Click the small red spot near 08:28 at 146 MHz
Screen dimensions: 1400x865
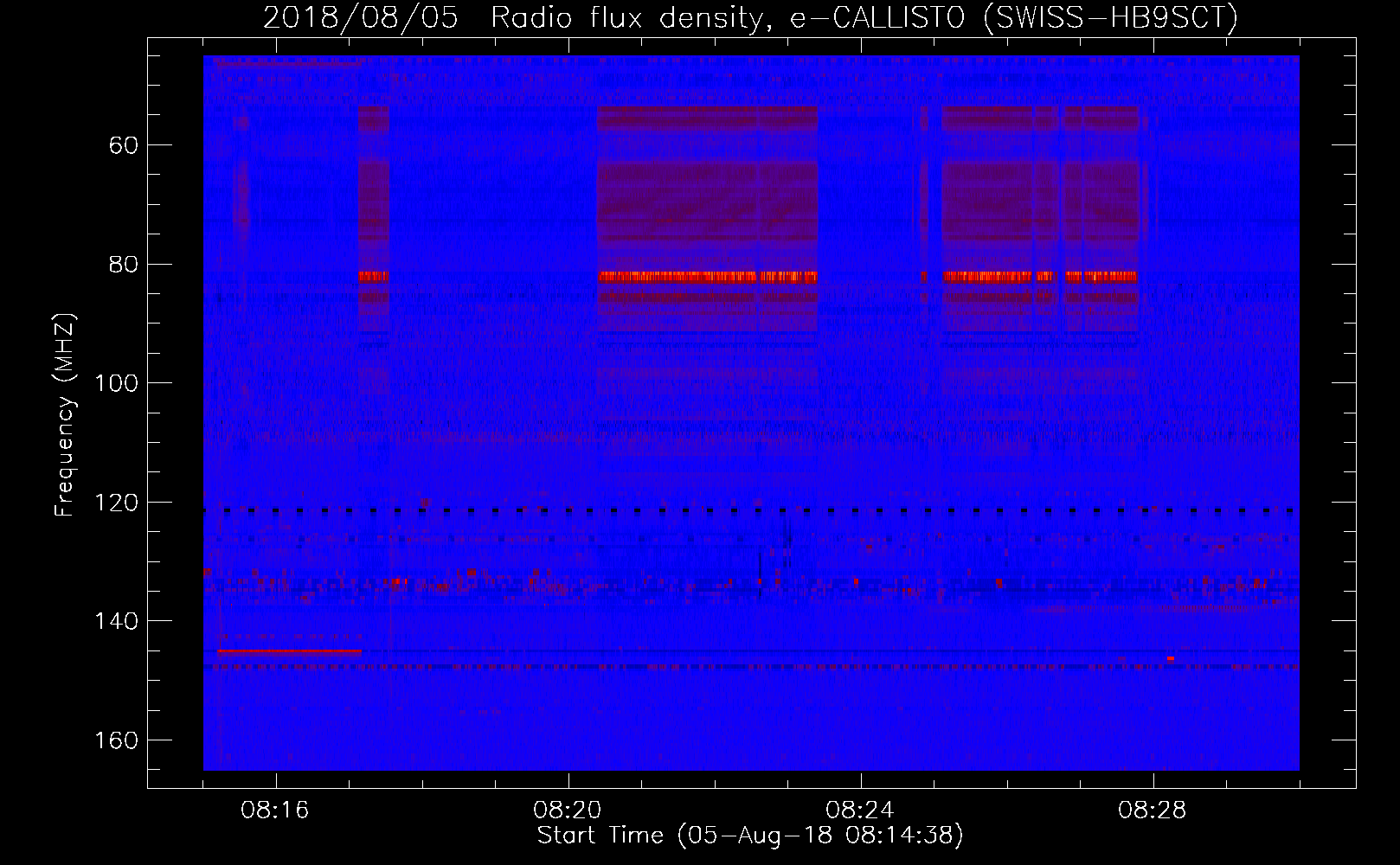[x=1171, y=659]
